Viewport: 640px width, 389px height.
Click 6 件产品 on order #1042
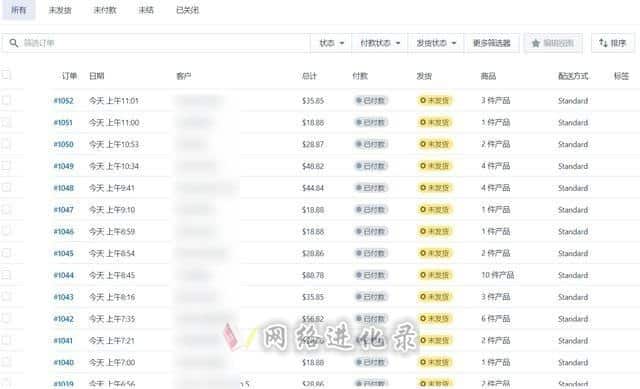496,319
